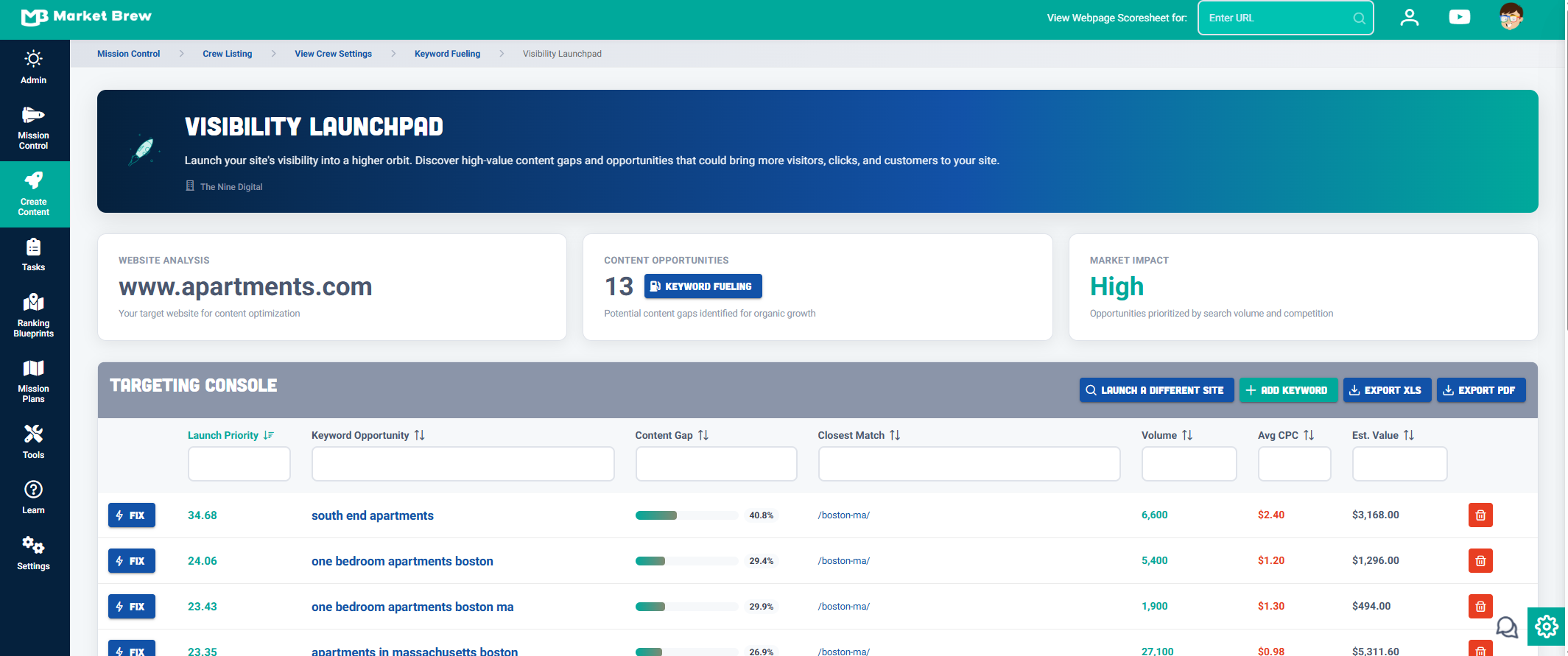Go to Keyword Fueling breadcrumb

coord(448,54)
